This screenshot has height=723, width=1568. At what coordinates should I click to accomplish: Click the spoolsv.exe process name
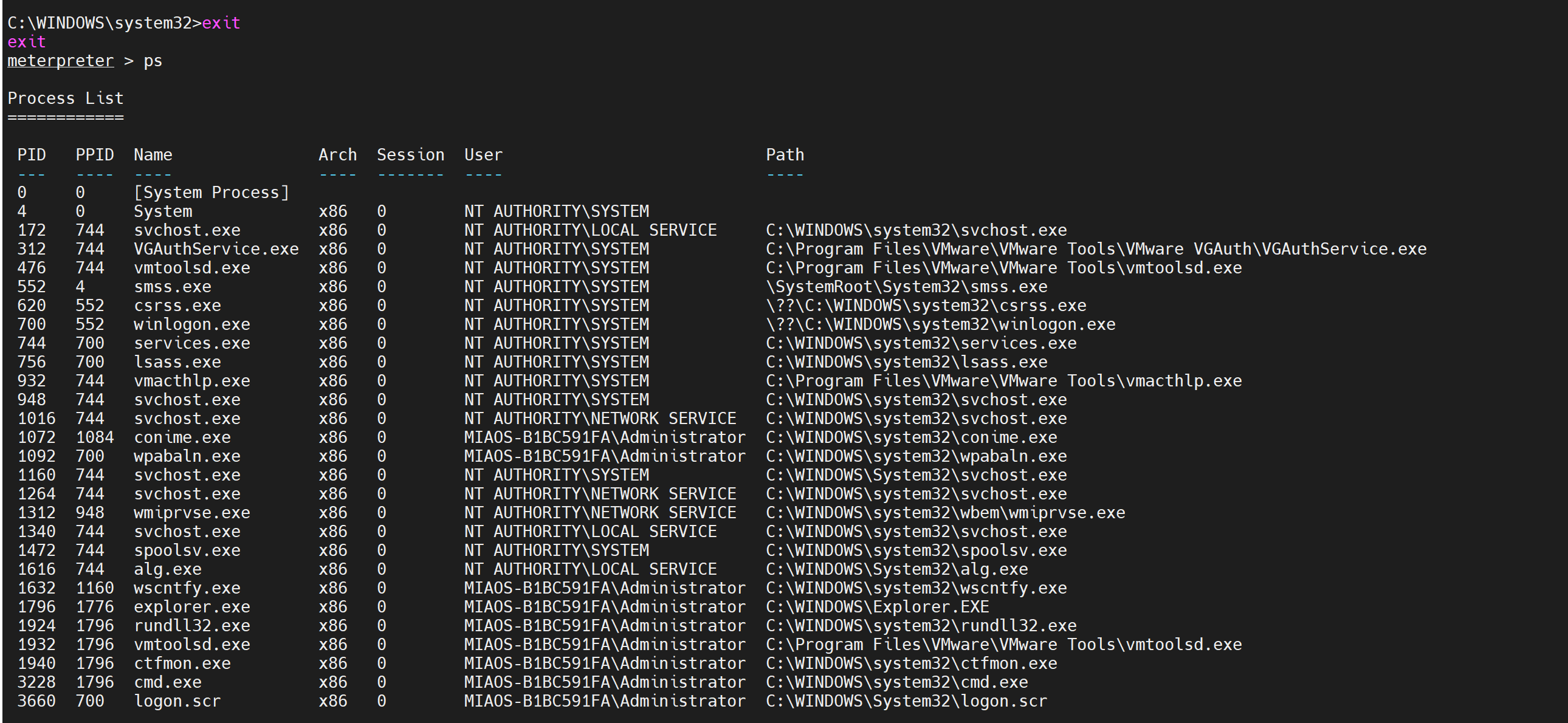[187, 550]
